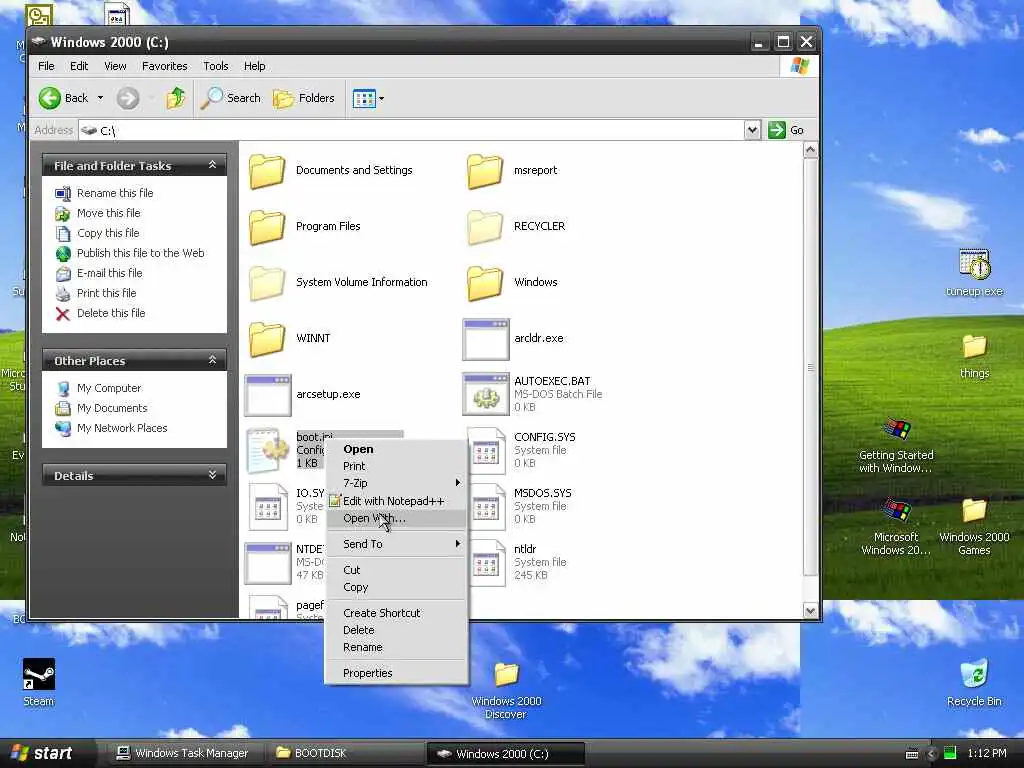Click the green Back arrow icon
The height and width of the screenshot is (768, 1024).
click(x=50, y=99)
